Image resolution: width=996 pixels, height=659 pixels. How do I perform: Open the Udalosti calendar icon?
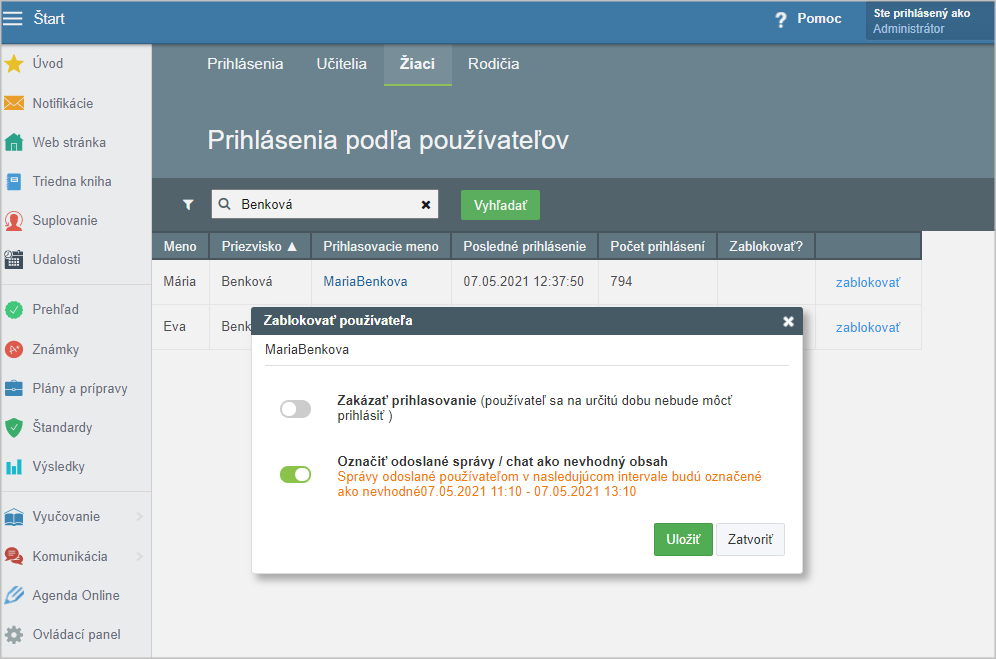(14, 259)
